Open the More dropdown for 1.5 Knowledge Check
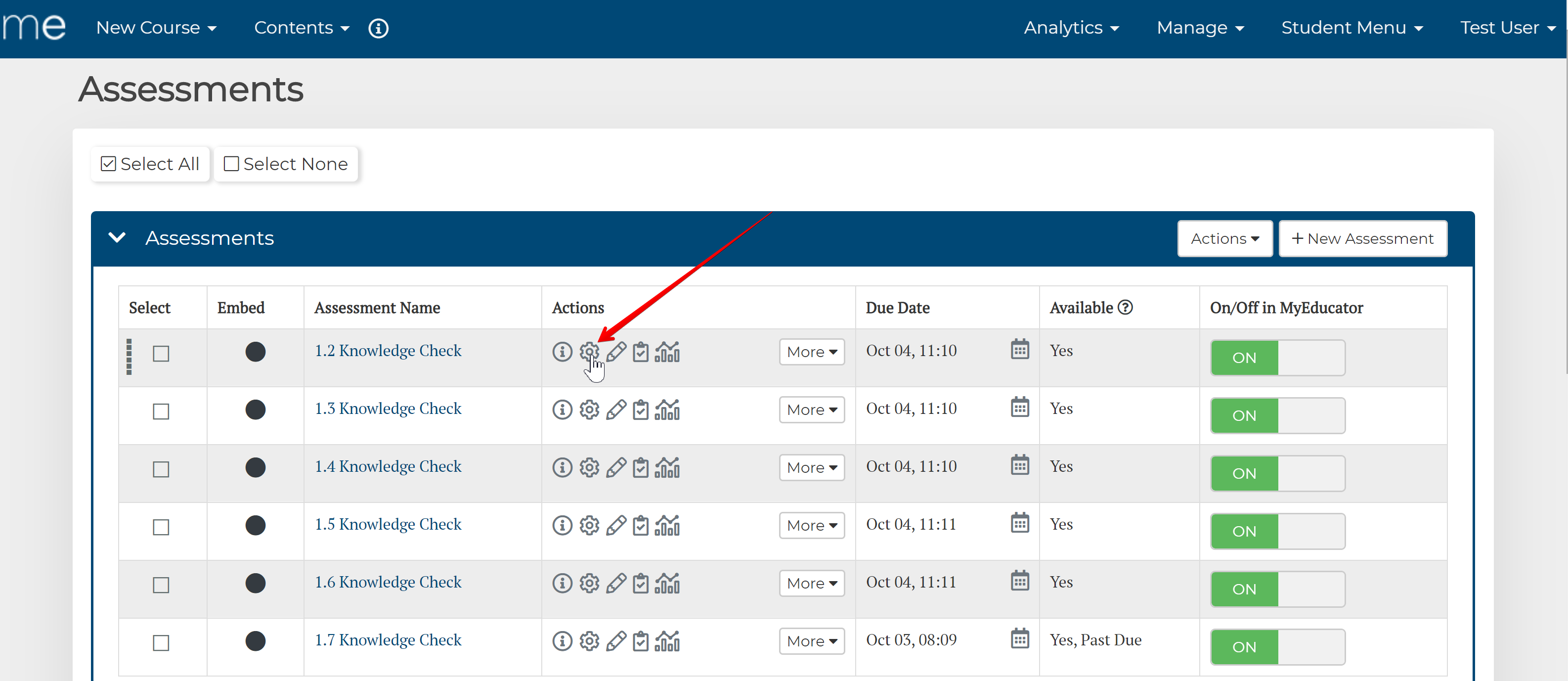The width and height of the screenshot is (1568, 681). click(811, 525)
